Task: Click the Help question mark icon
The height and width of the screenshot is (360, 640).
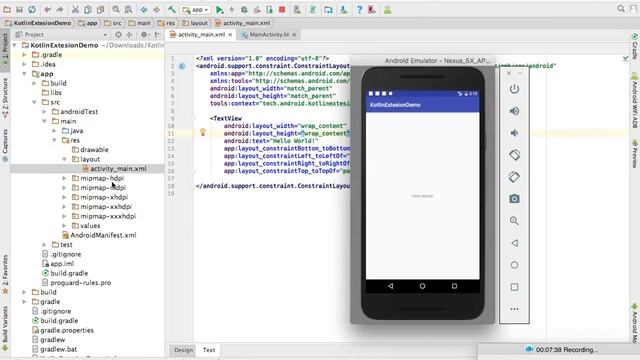Action: tap(359, 9)
